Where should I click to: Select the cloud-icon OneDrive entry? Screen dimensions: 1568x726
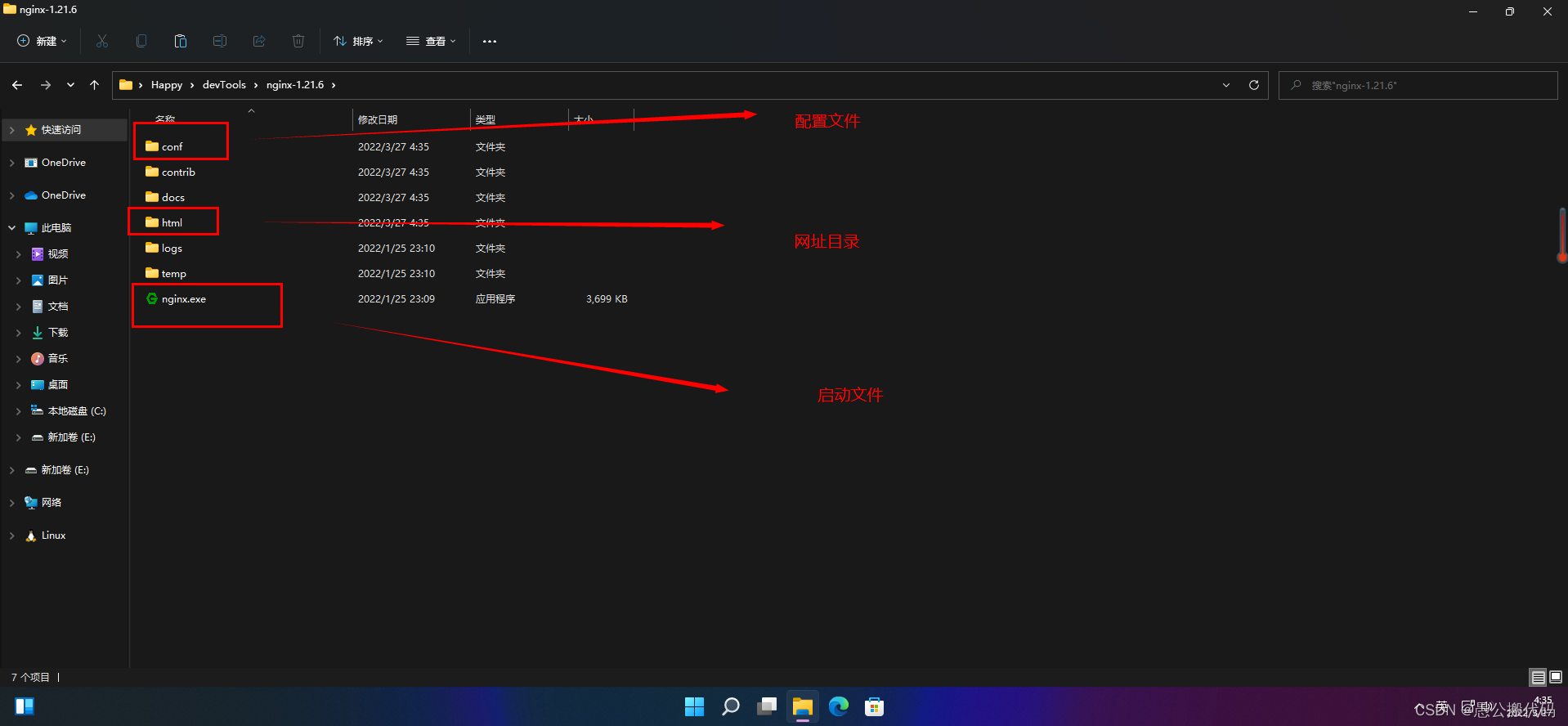pos(64,195)
